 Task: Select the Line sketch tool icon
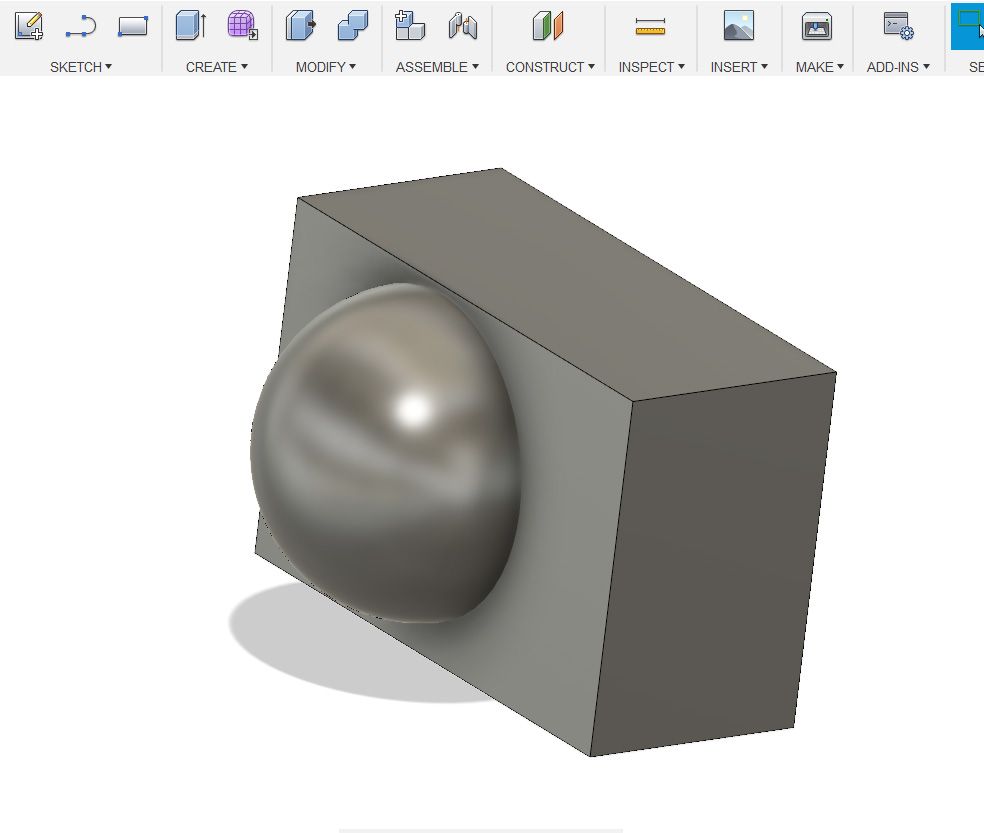click(x=81, y=26)
